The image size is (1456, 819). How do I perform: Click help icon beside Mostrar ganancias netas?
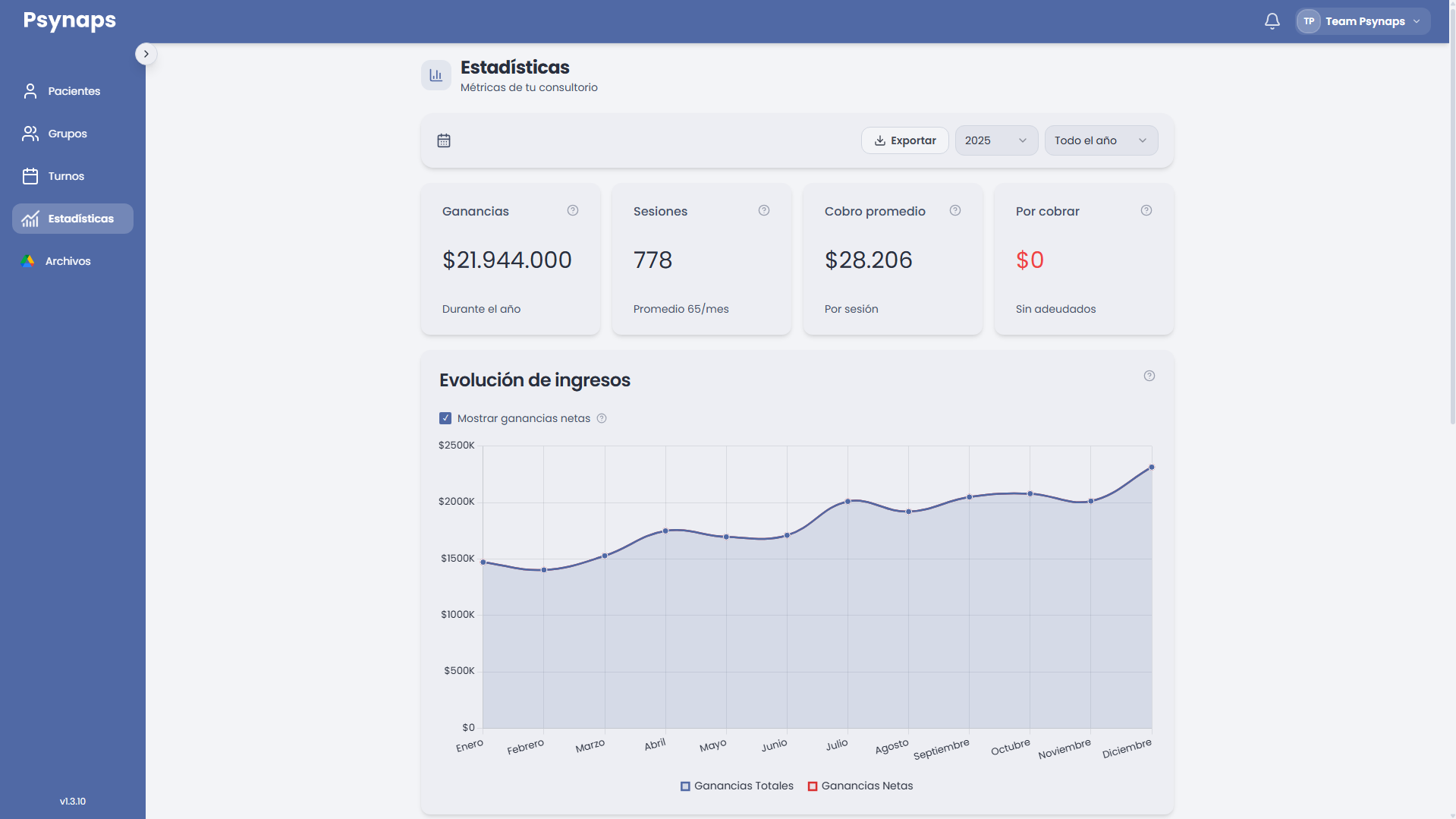pyautogui.click(x=602, y=418)
